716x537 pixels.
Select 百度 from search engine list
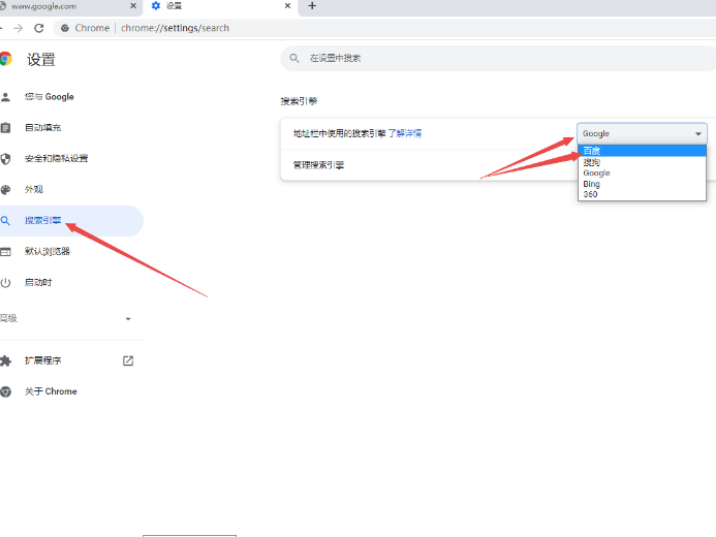pyautogui.click(x=642, y=151)
